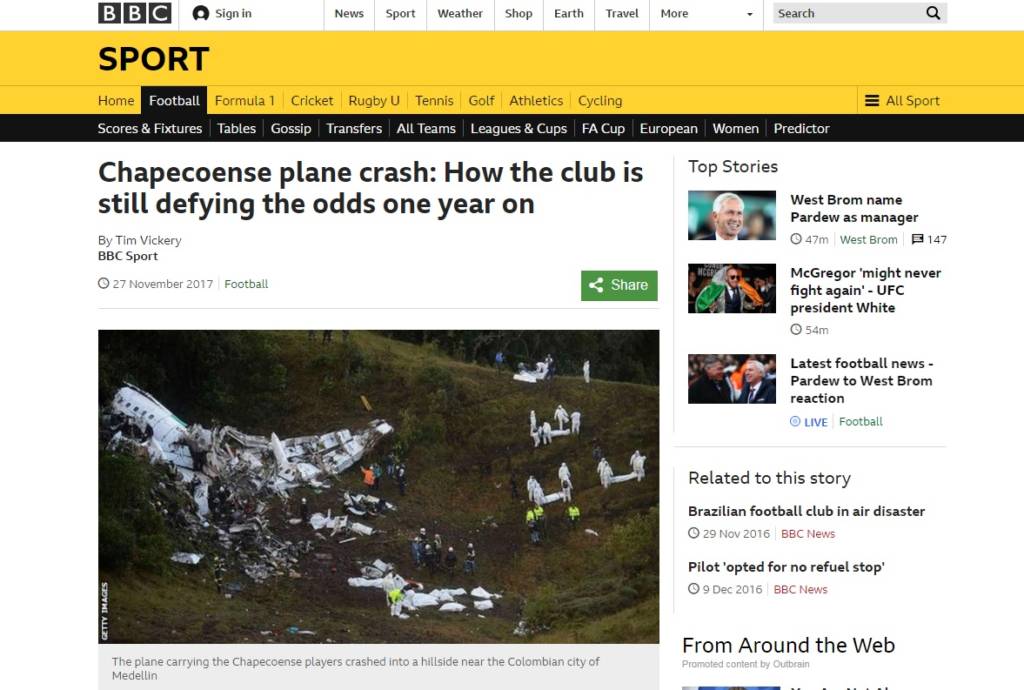Open West Brom name Pardew story
1024x690 pixels.
click(x=854, y=208)
